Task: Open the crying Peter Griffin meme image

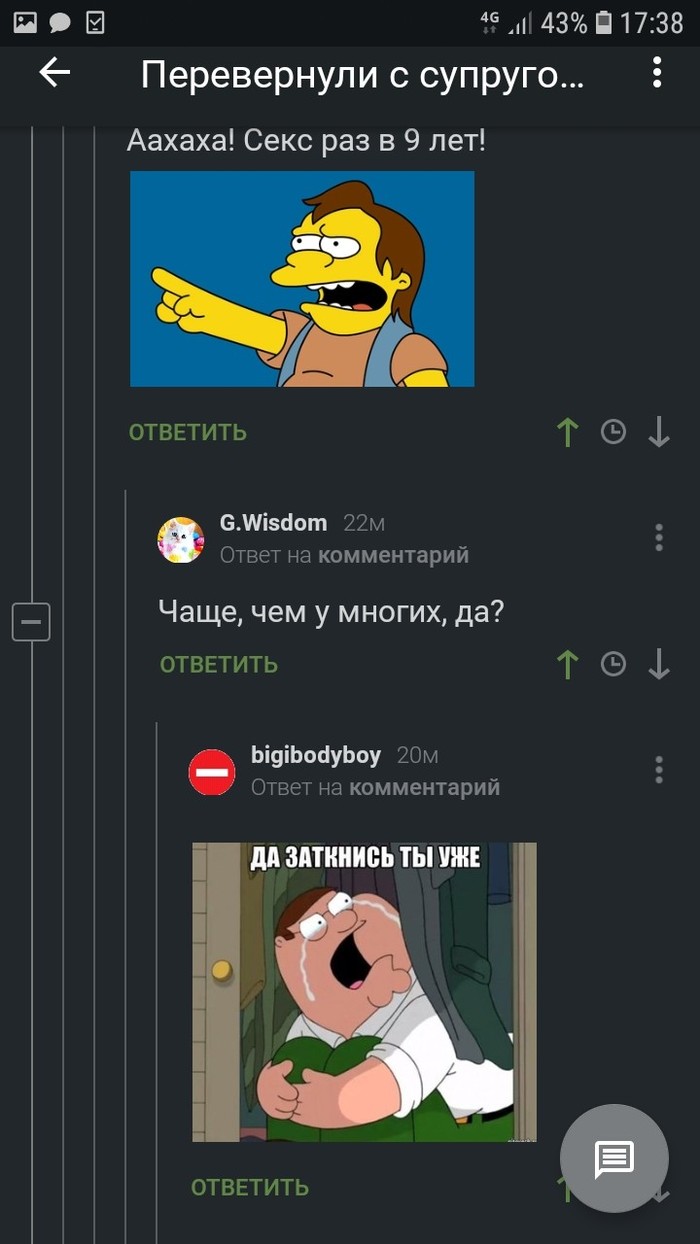Action: (x=364, y=992)
